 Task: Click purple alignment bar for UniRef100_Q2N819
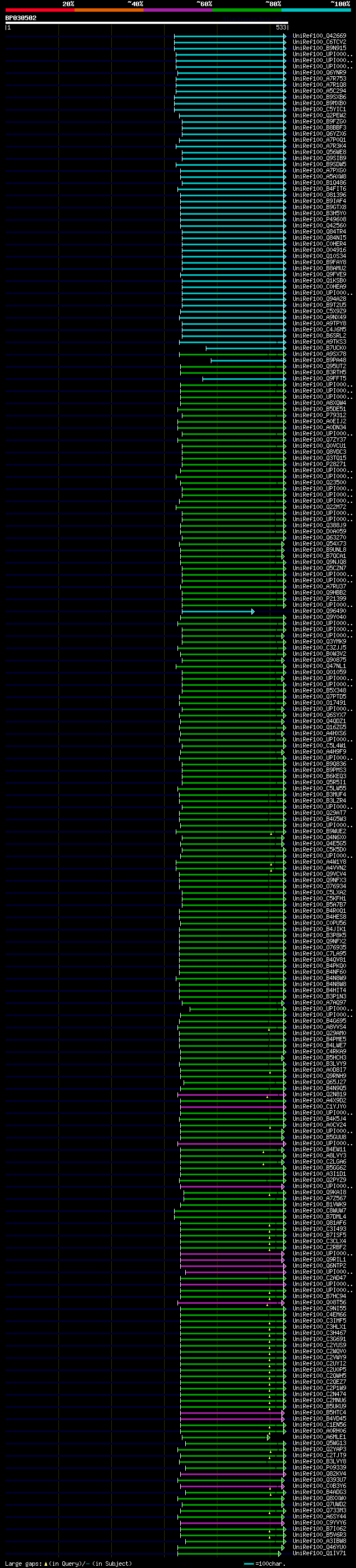pyautogui.click(x=232, y=1095)
